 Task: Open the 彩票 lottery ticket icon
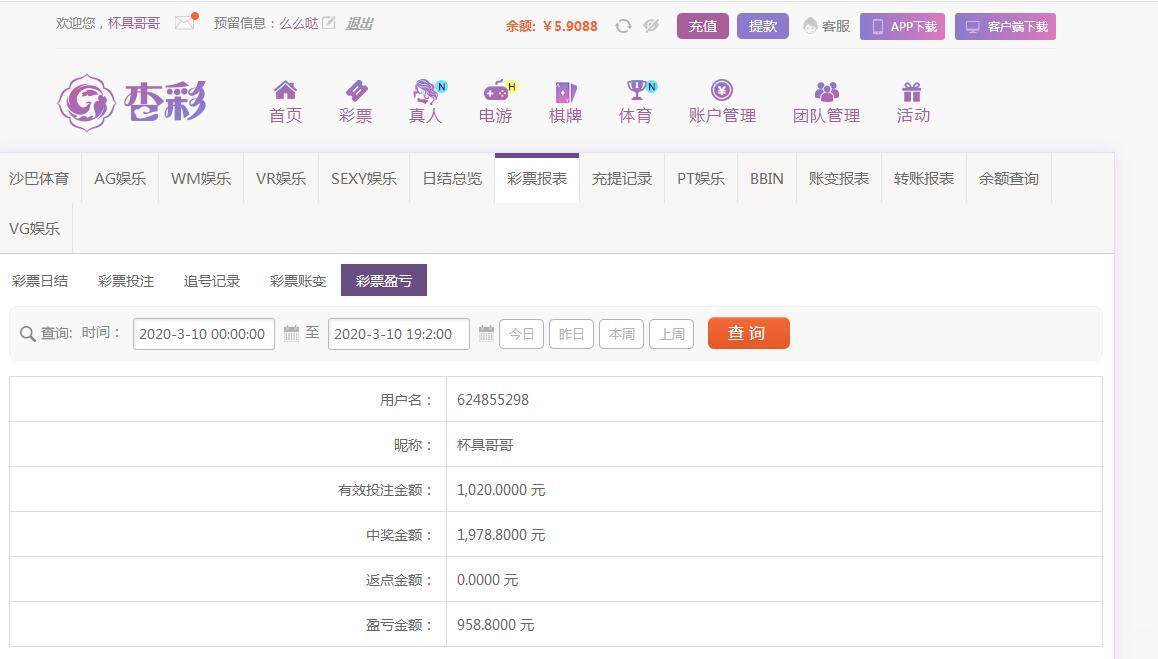(355, 91)
